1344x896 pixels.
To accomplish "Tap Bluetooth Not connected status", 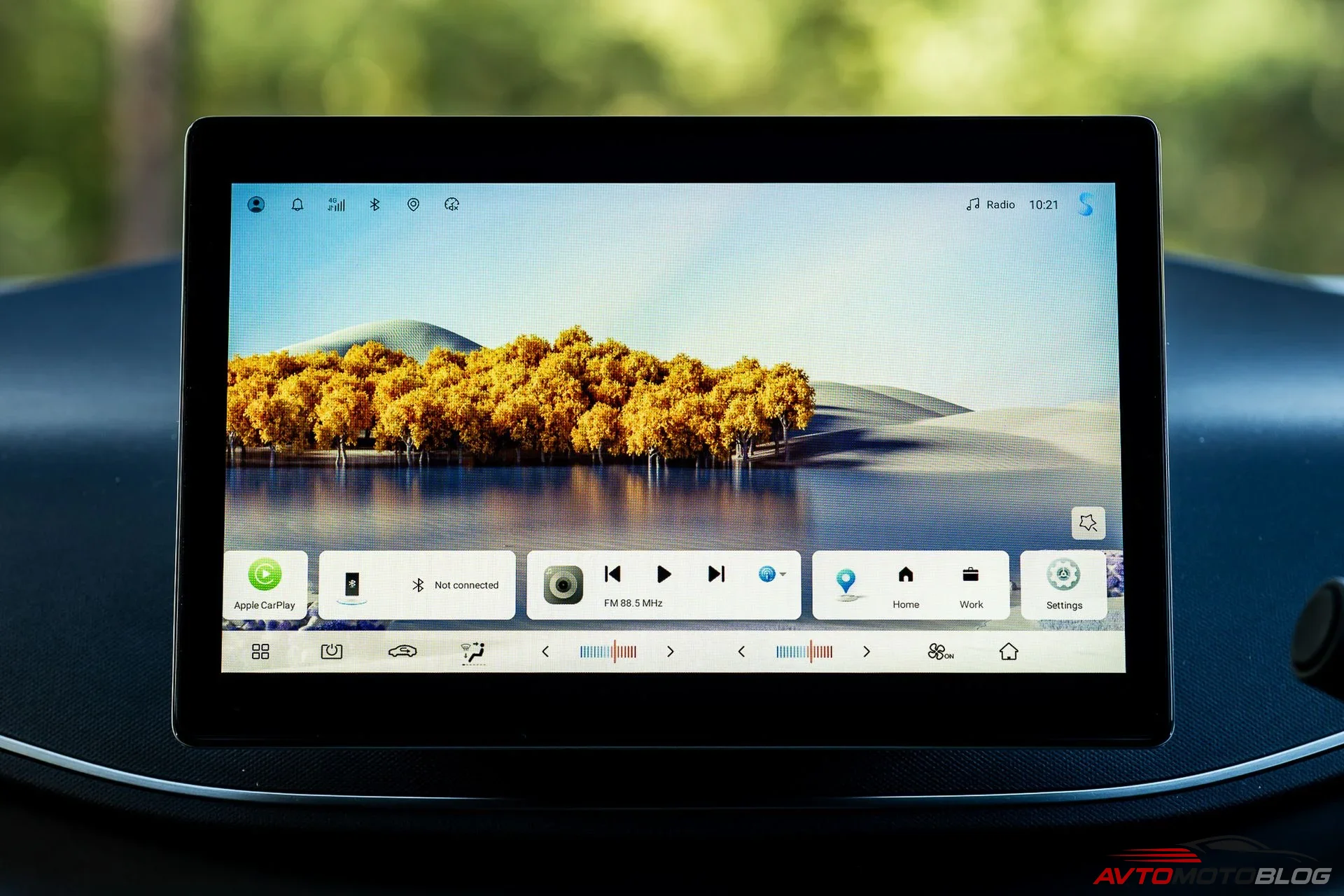I will 456,585.
